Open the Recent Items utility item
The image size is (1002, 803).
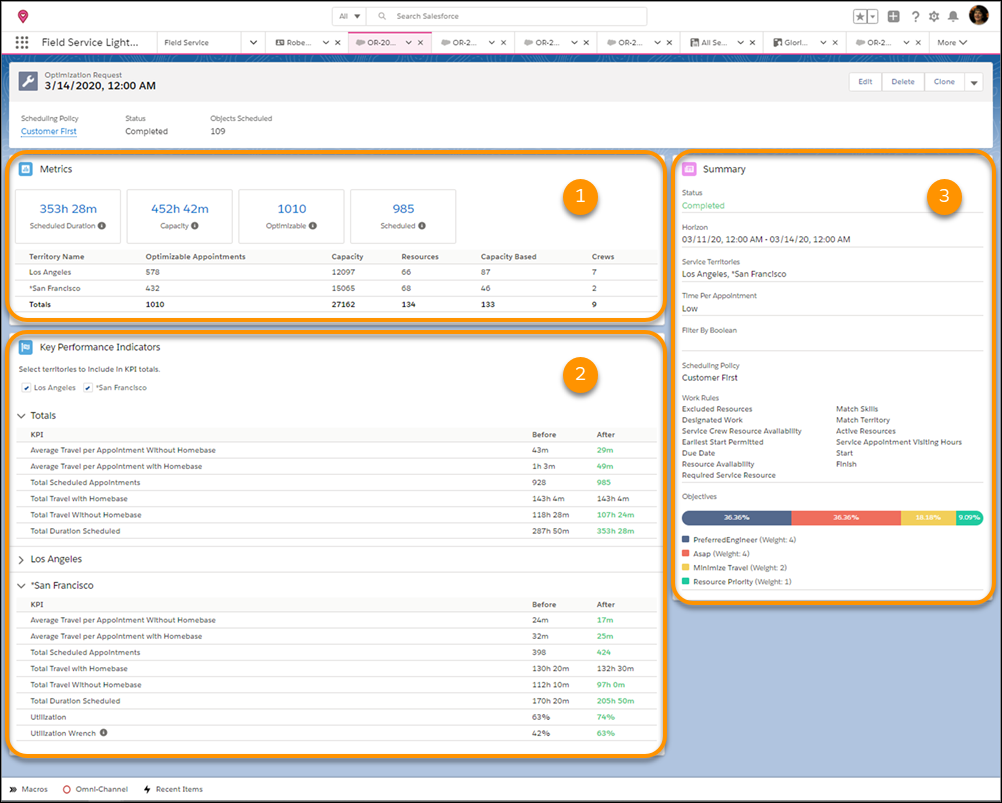click(x=173, y=790)
